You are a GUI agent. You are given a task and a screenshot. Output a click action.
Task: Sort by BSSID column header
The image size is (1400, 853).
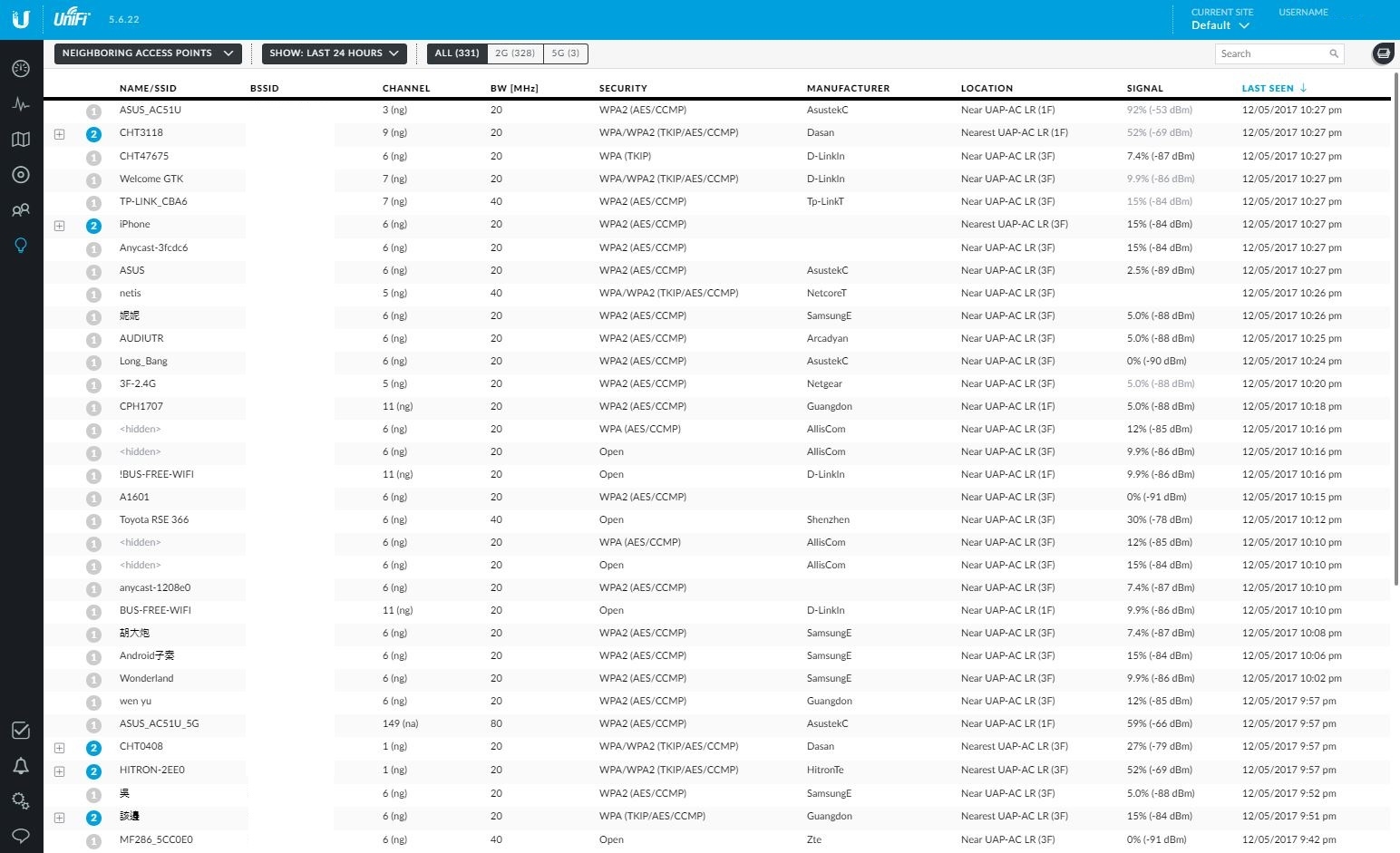265,88
